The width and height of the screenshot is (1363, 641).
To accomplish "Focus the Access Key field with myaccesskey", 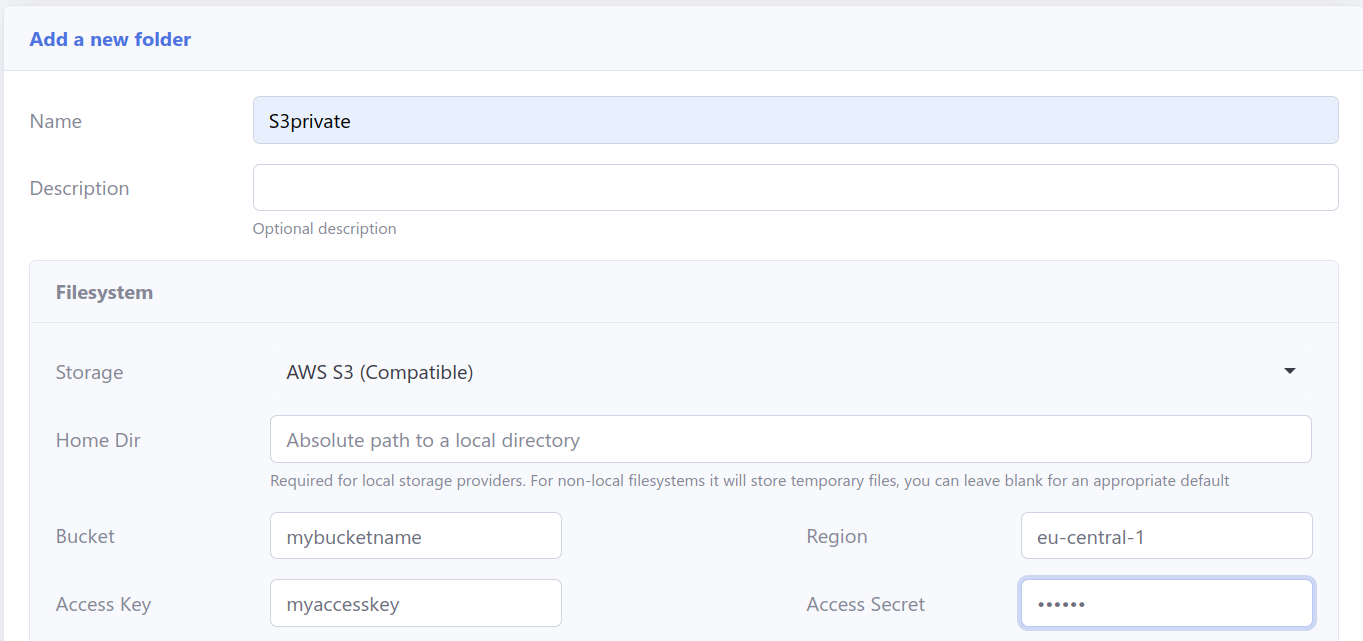I will pos(415,604).
